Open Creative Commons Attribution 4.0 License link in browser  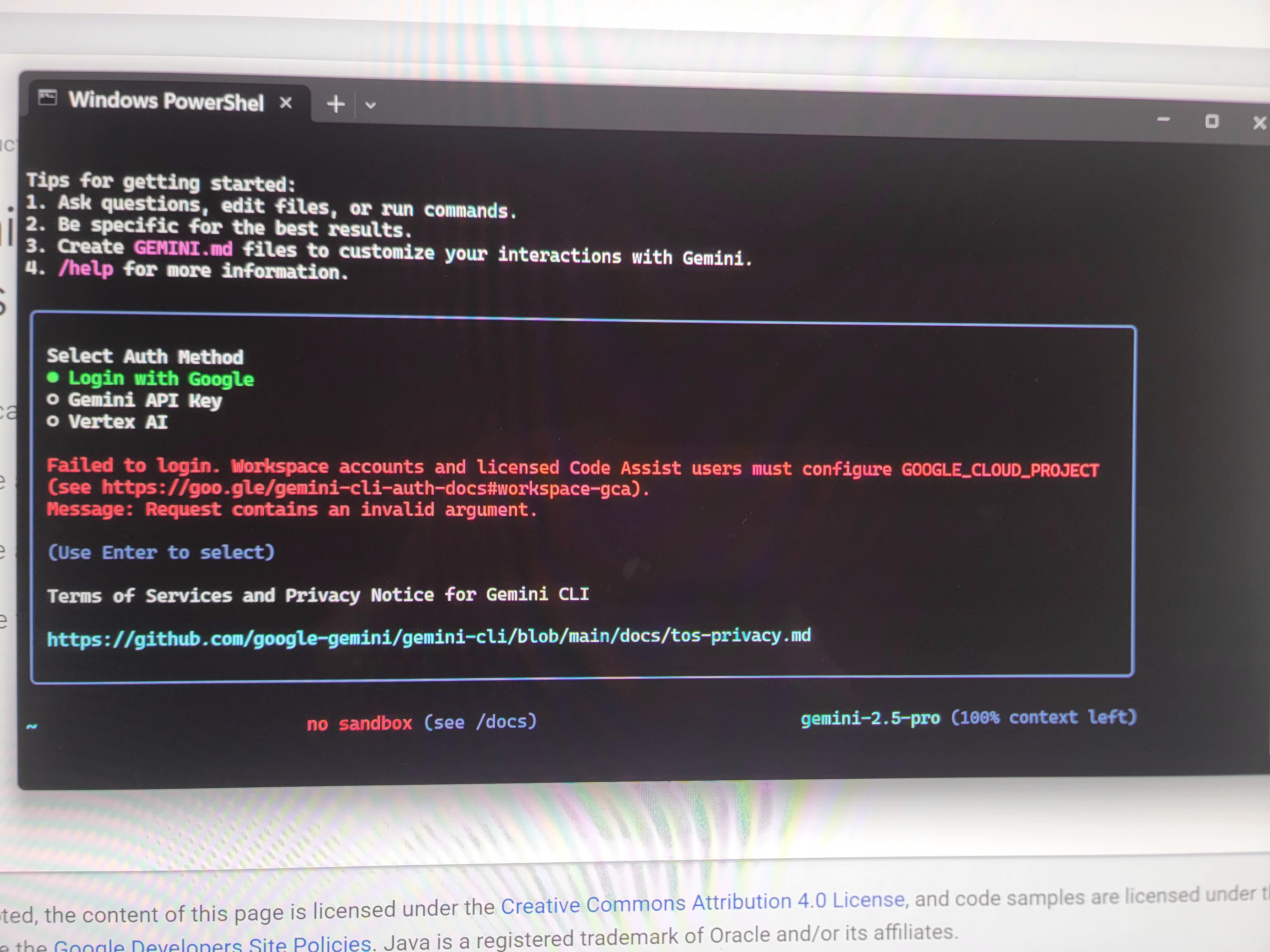703,902
